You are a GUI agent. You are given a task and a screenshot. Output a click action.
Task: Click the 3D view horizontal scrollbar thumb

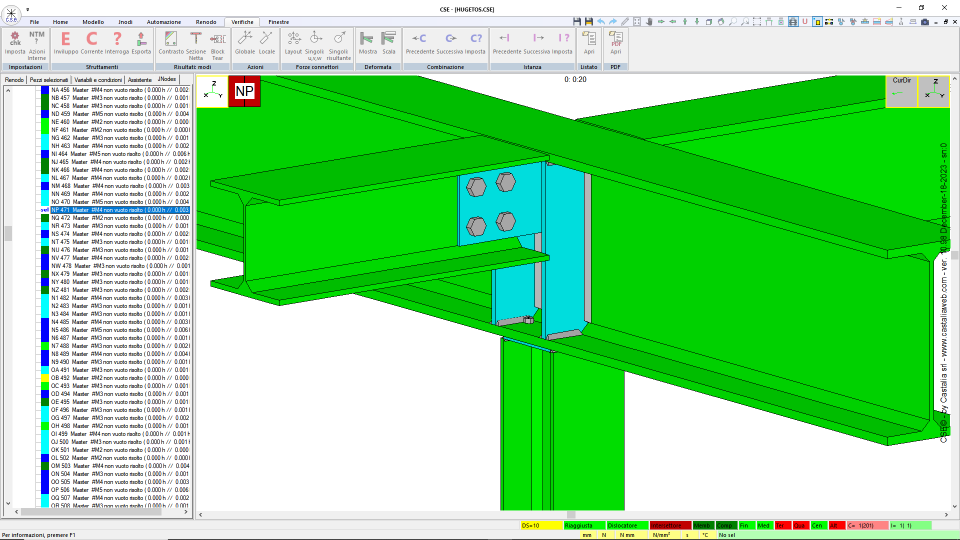pos(571,515)
